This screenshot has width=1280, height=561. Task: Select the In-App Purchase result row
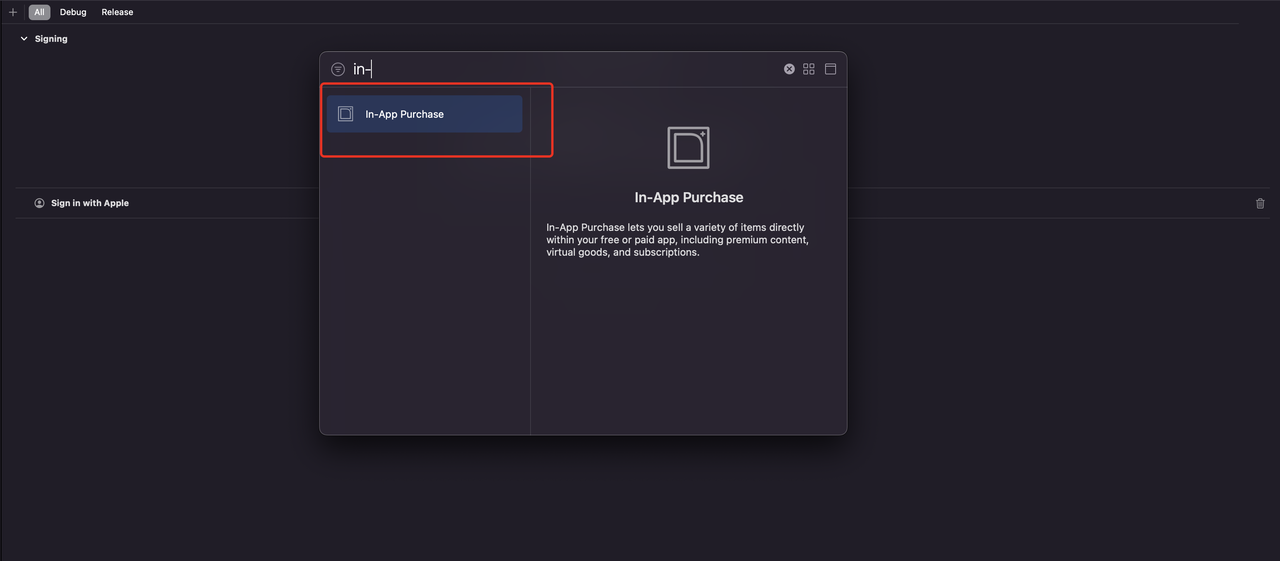pos(424,114)
